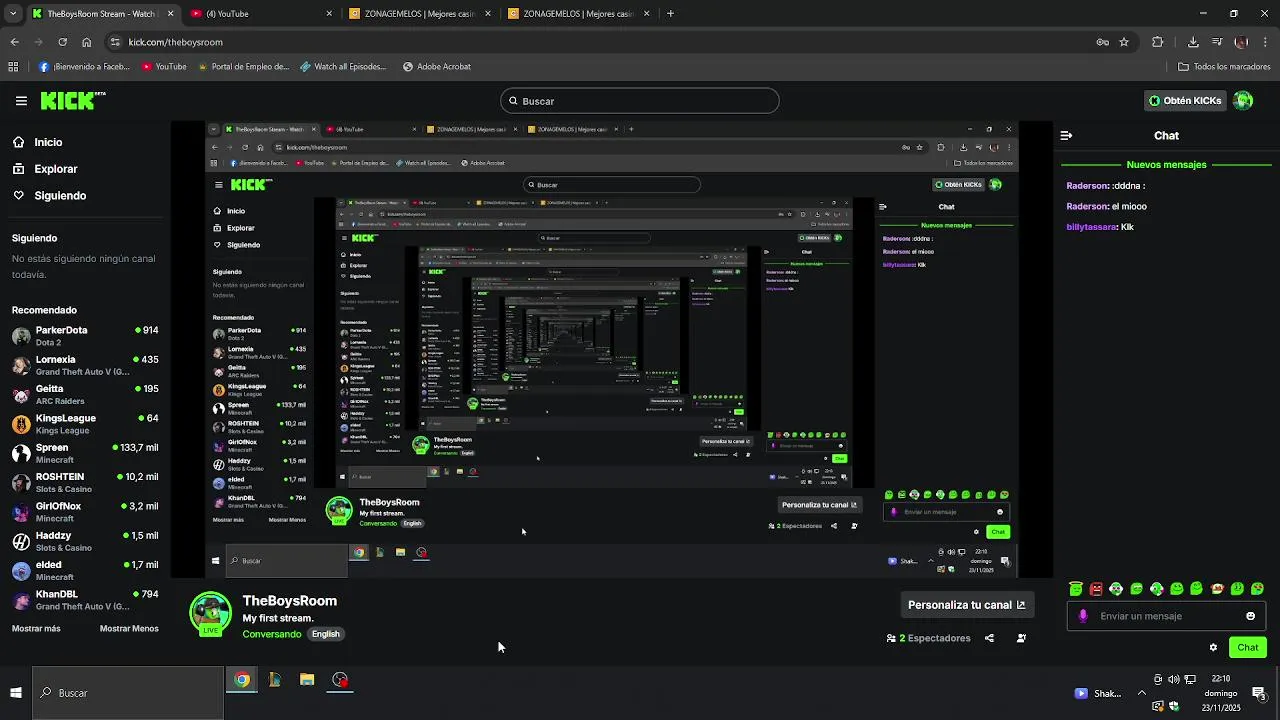Click TheBoysRoom channel avatar with LIVE badge

210,614
